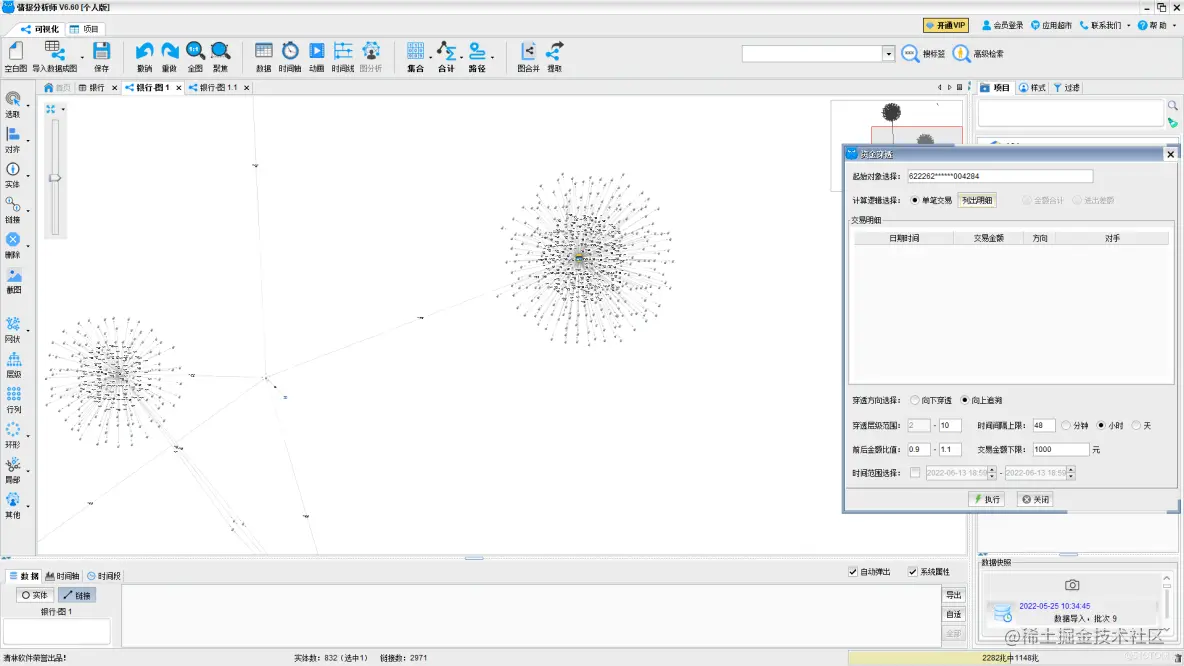
Task: Click the camera data snapshot icon
Action: click(x=1071, y=585)
